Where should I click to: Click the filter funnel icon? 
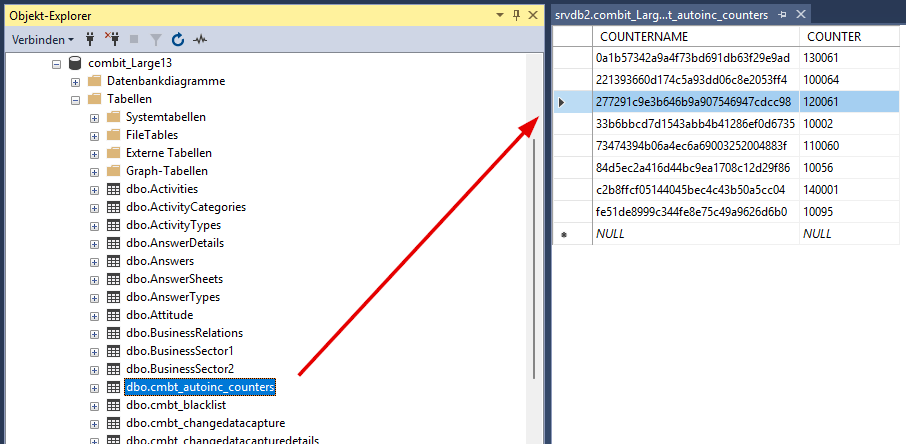coord(155,39)
